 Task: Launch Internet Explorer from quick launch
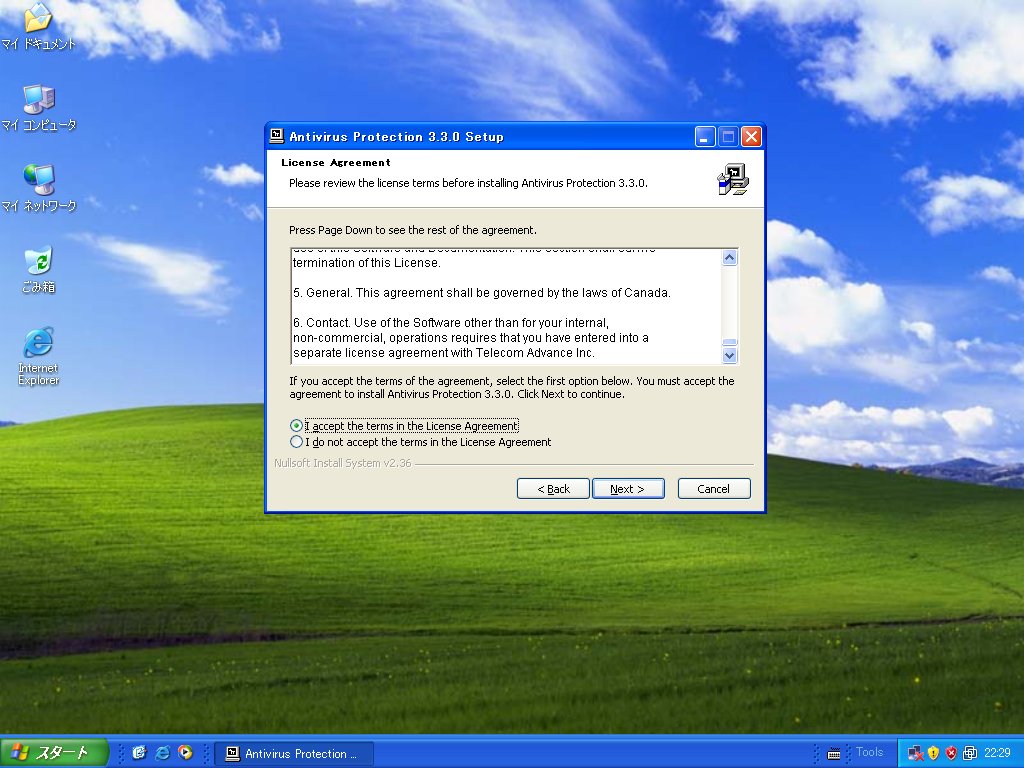[162, 753]
